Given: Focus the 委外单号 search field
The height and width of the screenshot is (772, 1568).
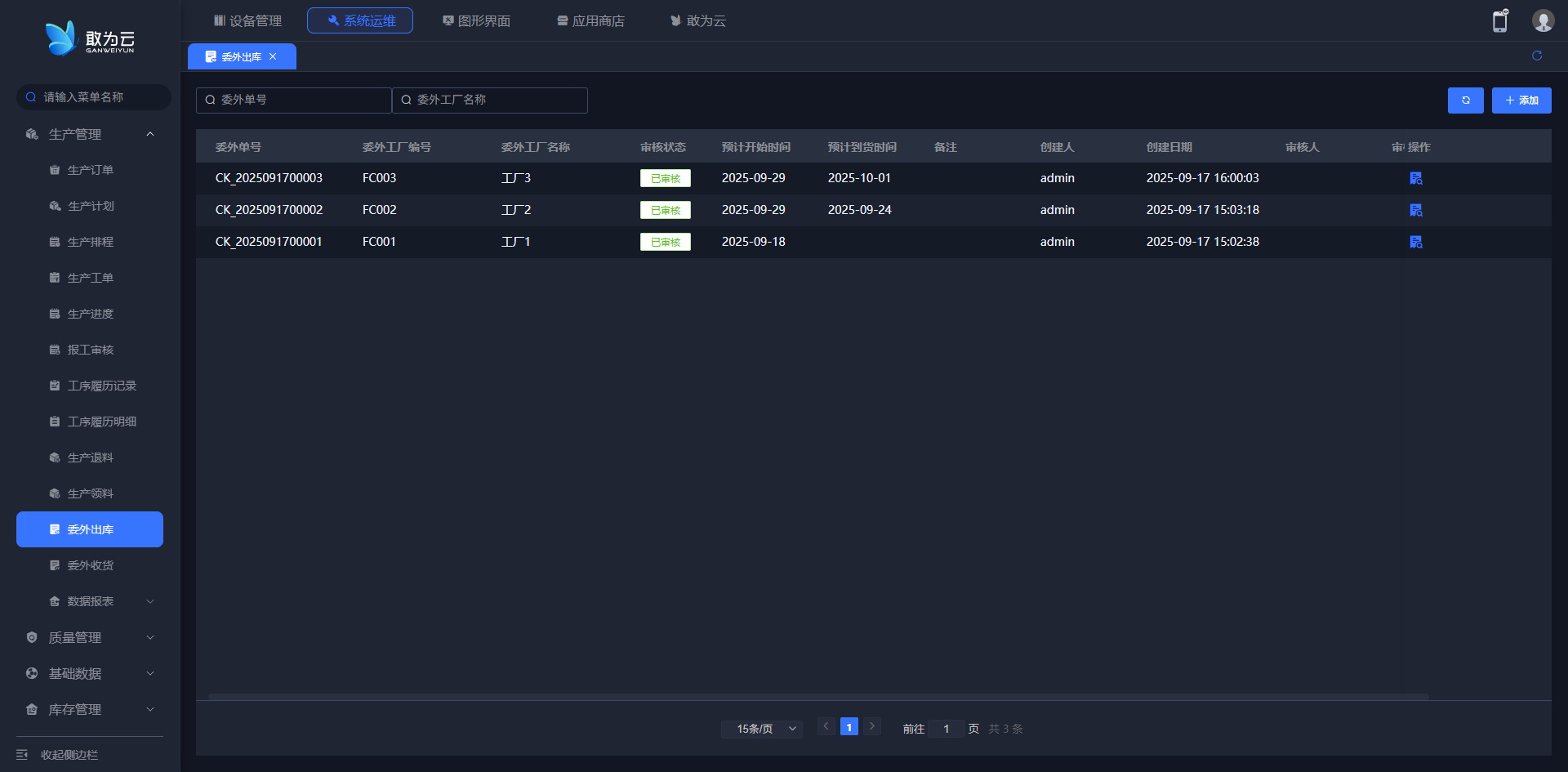Looking at the screenshot, I should pyautogui.click(x=294, y=100).
